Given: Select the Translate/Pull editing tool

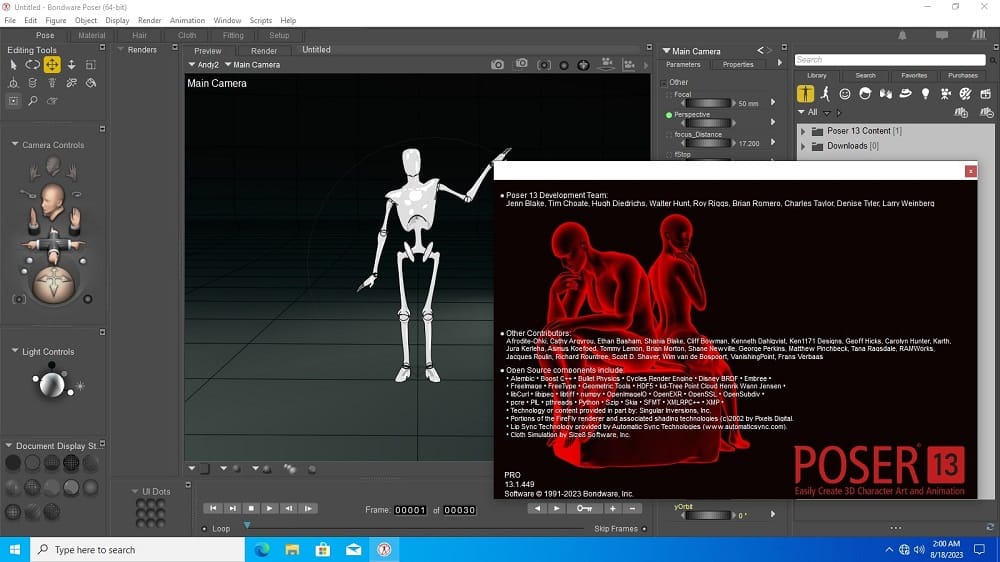Looking at the screenshot, I should coord(52,65).
